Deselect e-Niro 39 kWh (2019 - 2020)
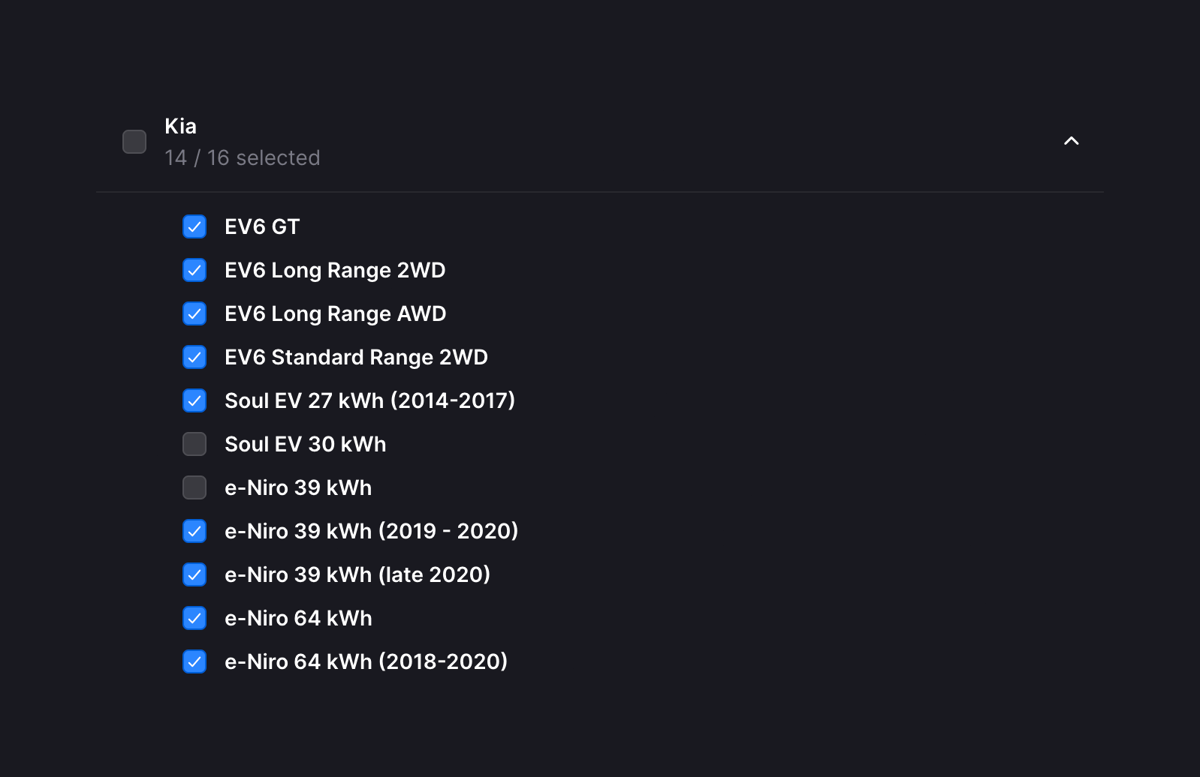The width and height of the screenshot is (1200, 777). click(x=194, y=531)
